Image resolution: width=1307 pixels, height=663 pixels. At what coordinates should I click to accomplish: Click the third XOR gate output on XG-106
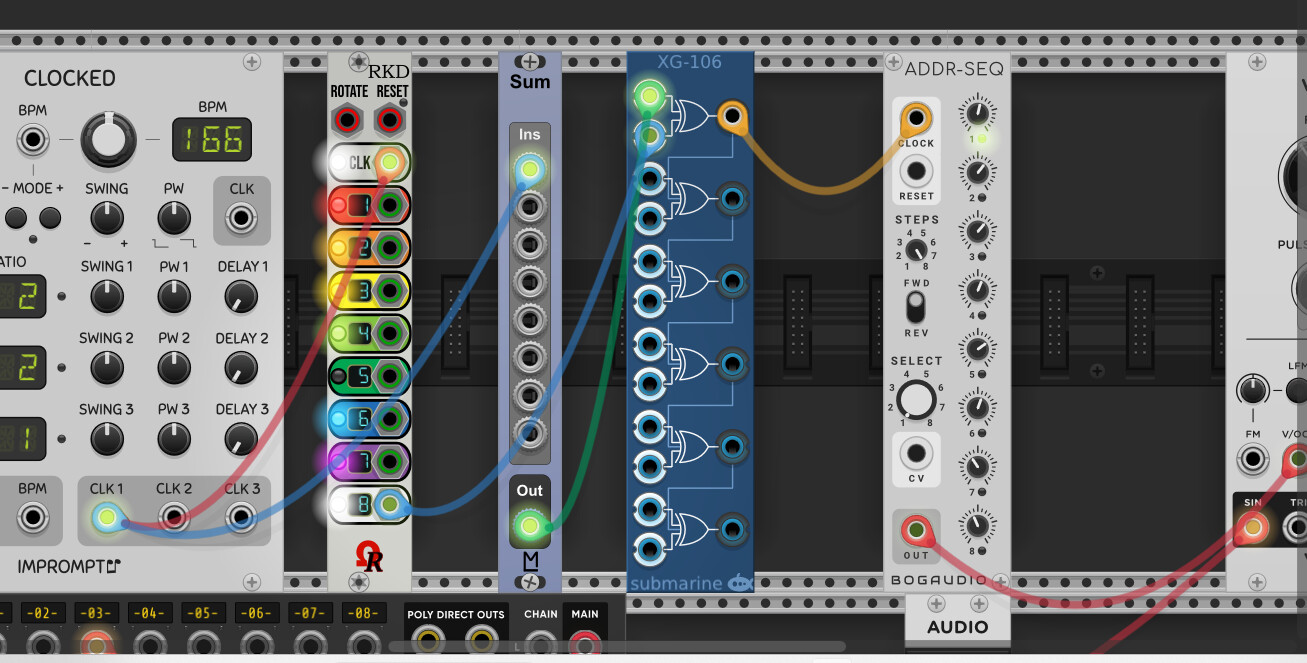pyautogui.click(x=733, y=280)
